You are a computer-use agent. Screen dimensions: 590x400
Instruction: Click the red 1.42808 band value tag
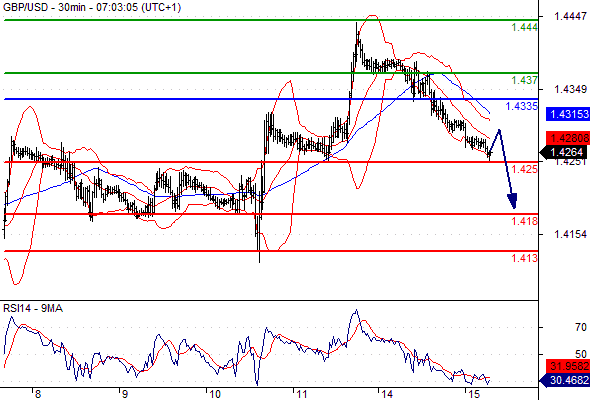point(568,138)
